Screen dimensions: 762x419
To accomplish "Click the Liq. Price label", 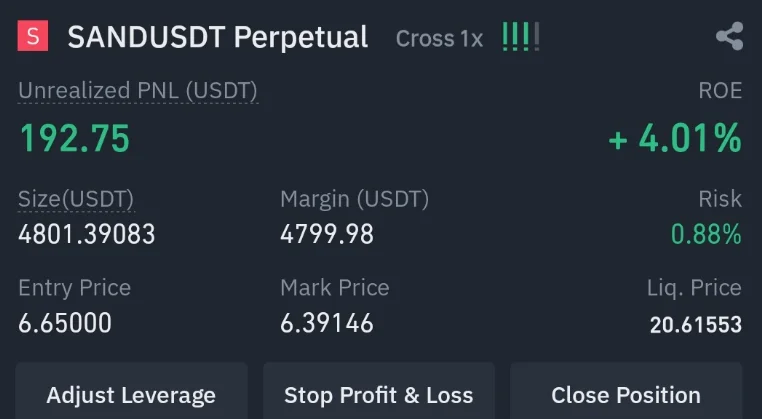I will coord(694,288).
